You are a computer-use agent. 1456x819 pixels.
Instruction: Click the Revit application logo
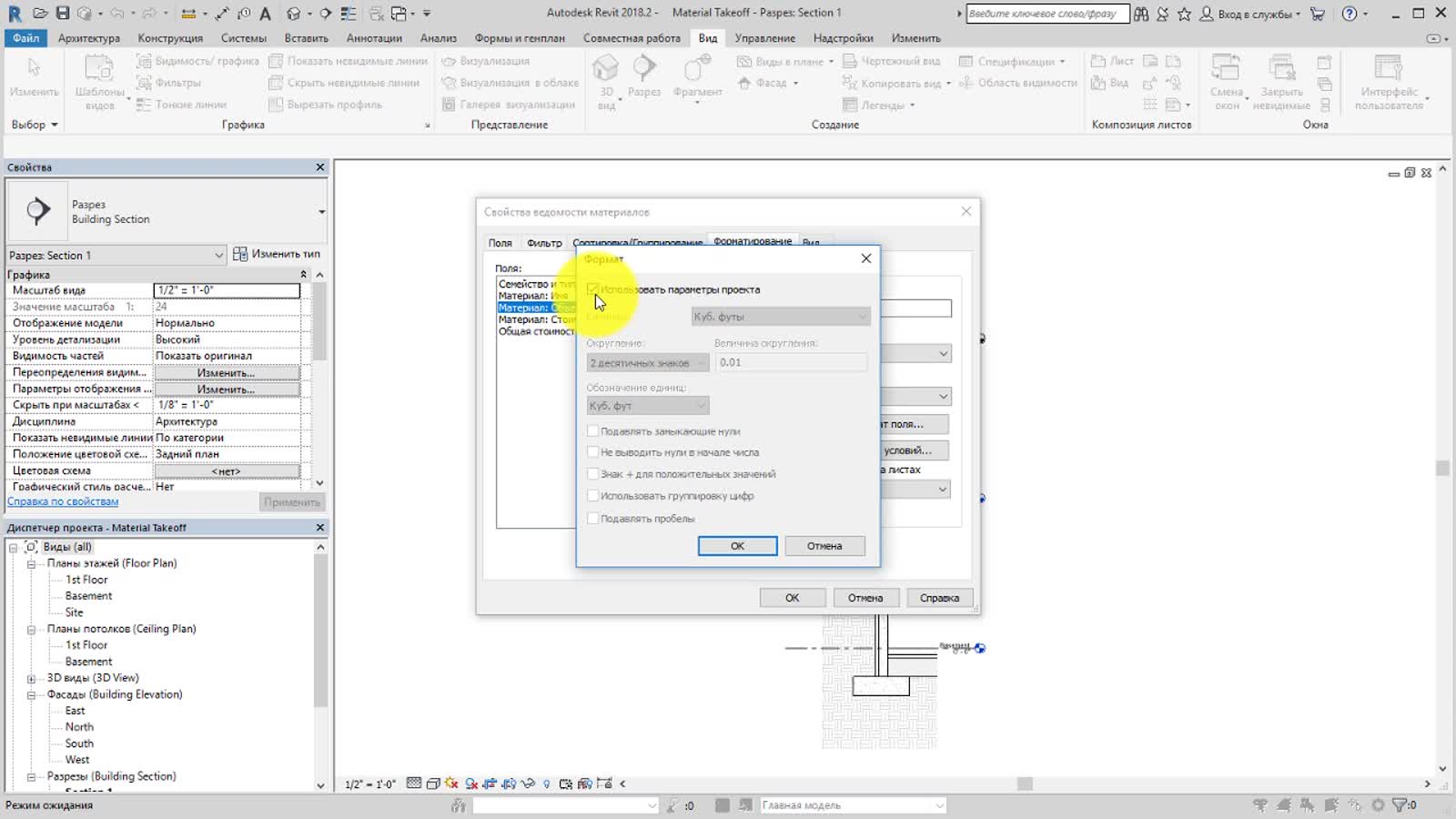[x=15, y=13]
